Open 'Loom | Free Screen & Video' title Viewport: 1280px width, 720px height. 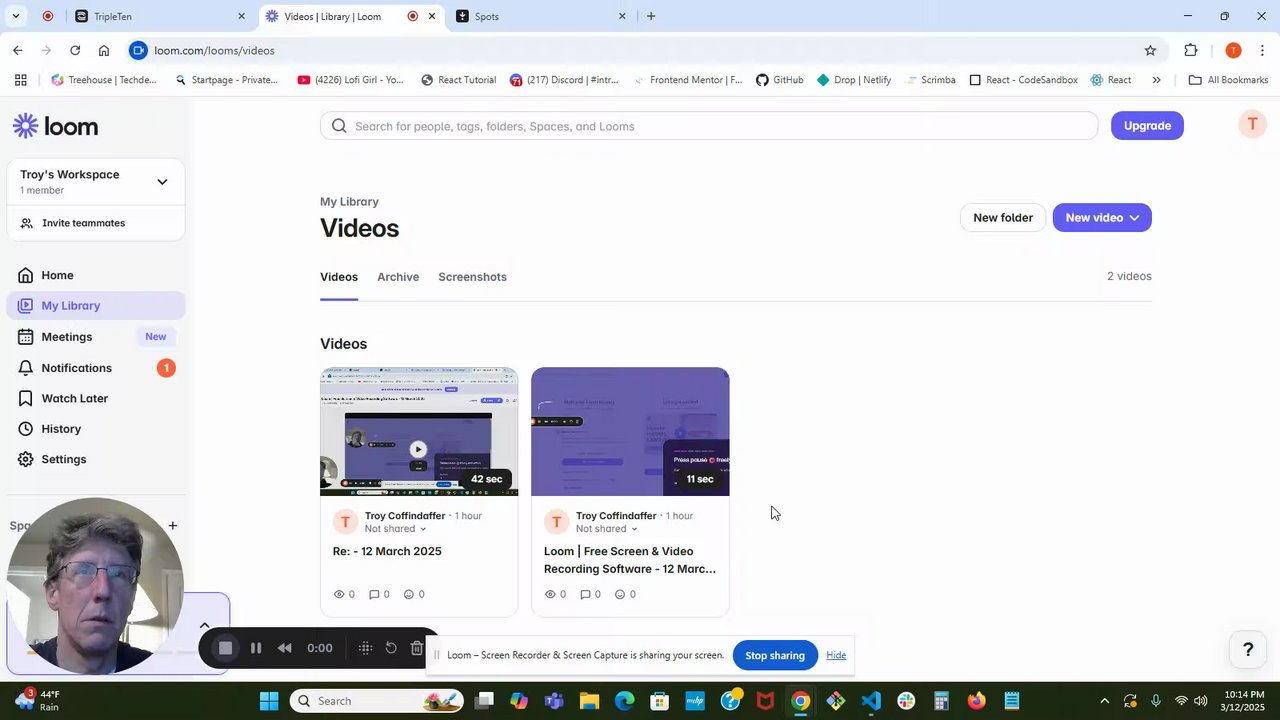630,560
